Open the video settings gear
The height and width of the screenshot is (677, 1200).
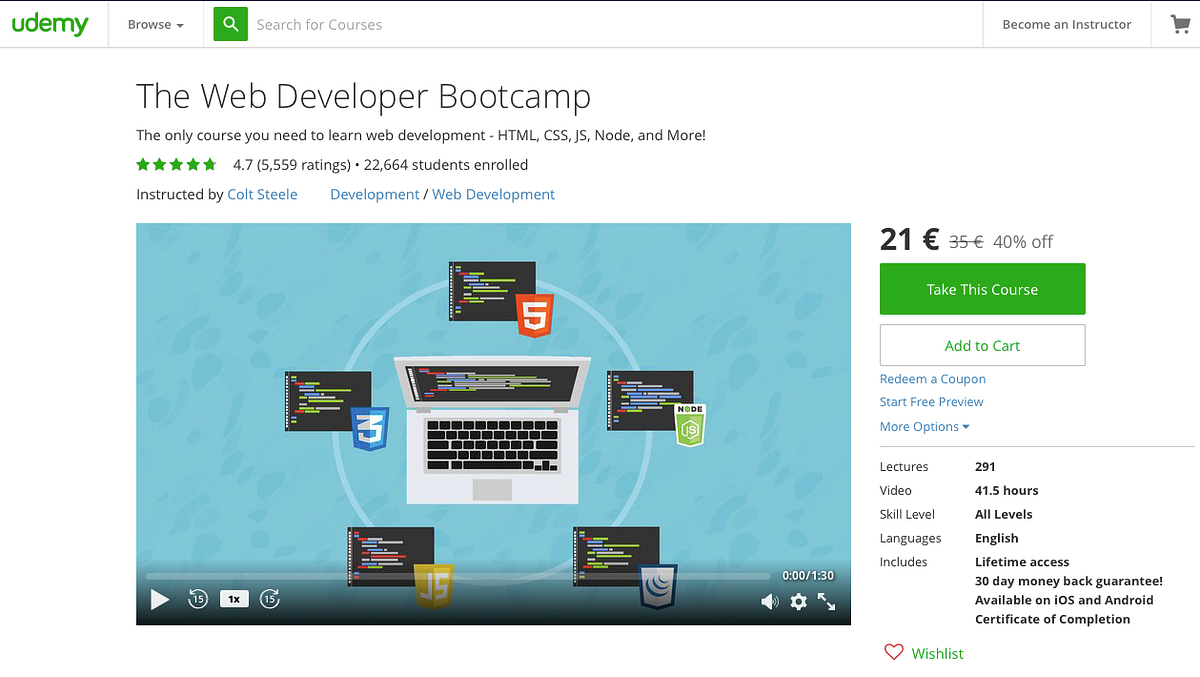coord(798,601)
